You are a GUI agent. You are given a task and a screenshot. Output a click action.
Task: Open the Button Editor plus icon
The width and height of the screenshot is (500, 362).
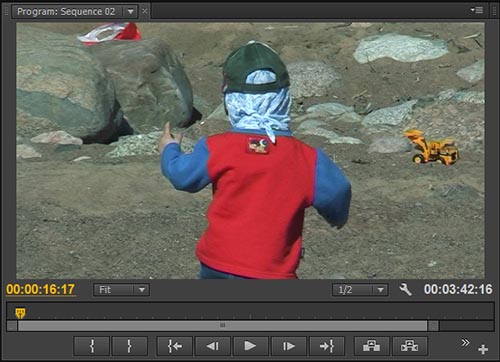click(x=483, y=349)
